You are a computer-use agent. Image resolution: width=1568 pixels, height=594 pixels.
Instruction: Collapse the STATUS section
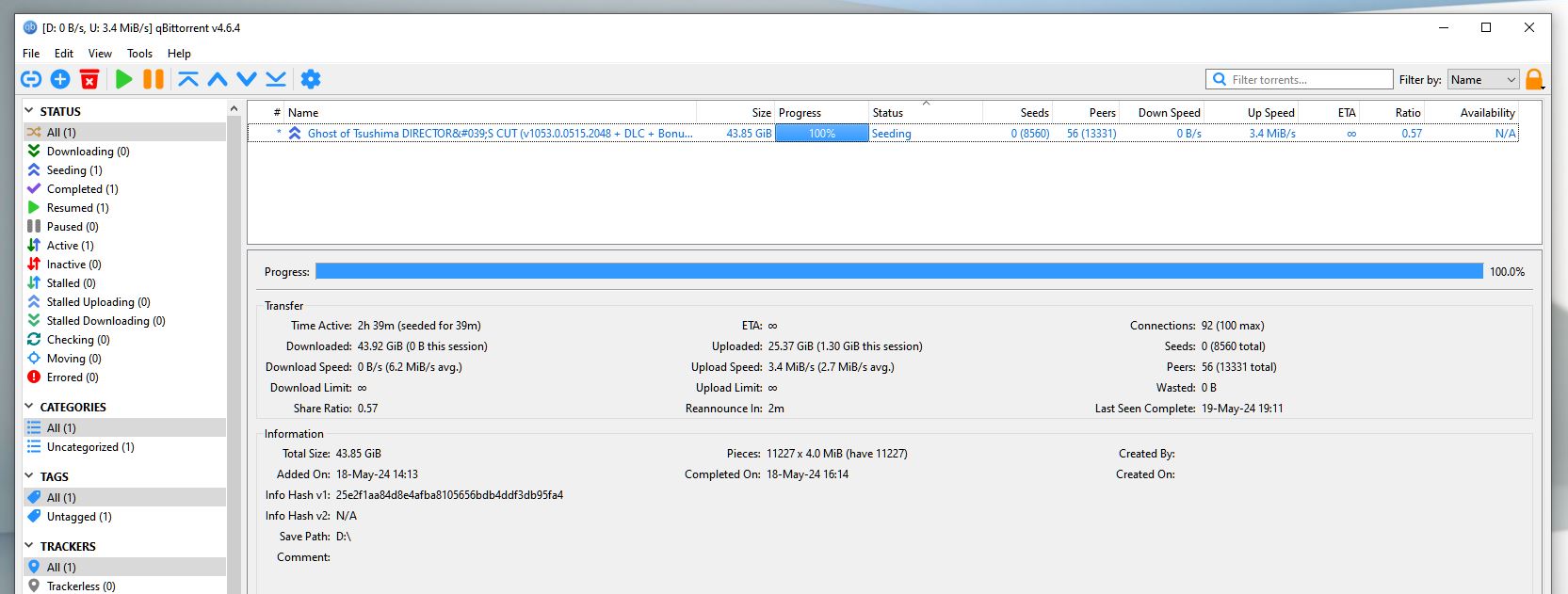[29, 111]
